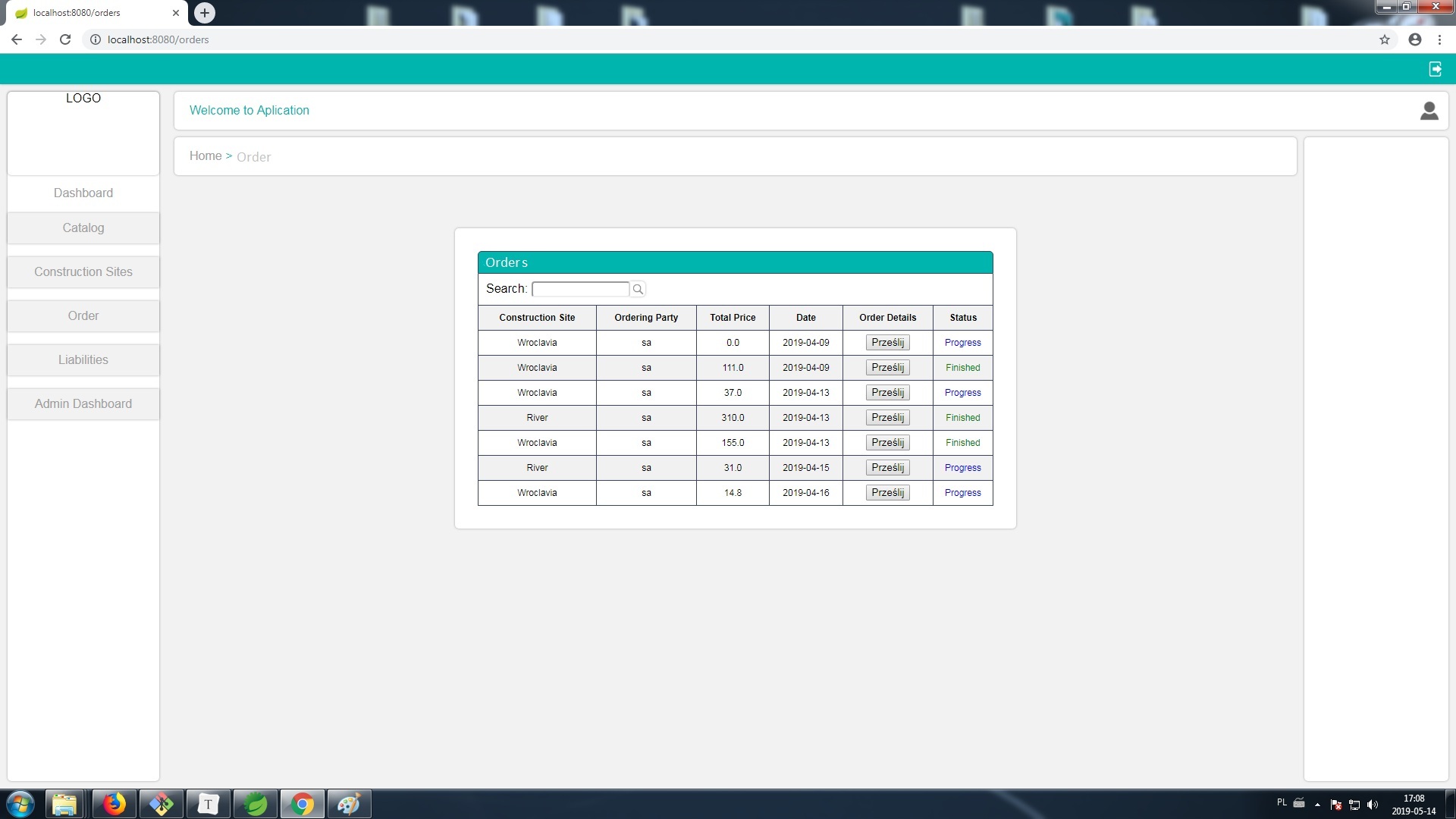Open the Spring leaf app in taskbar
The image size is (1456, 819).
tap(256, 804)
